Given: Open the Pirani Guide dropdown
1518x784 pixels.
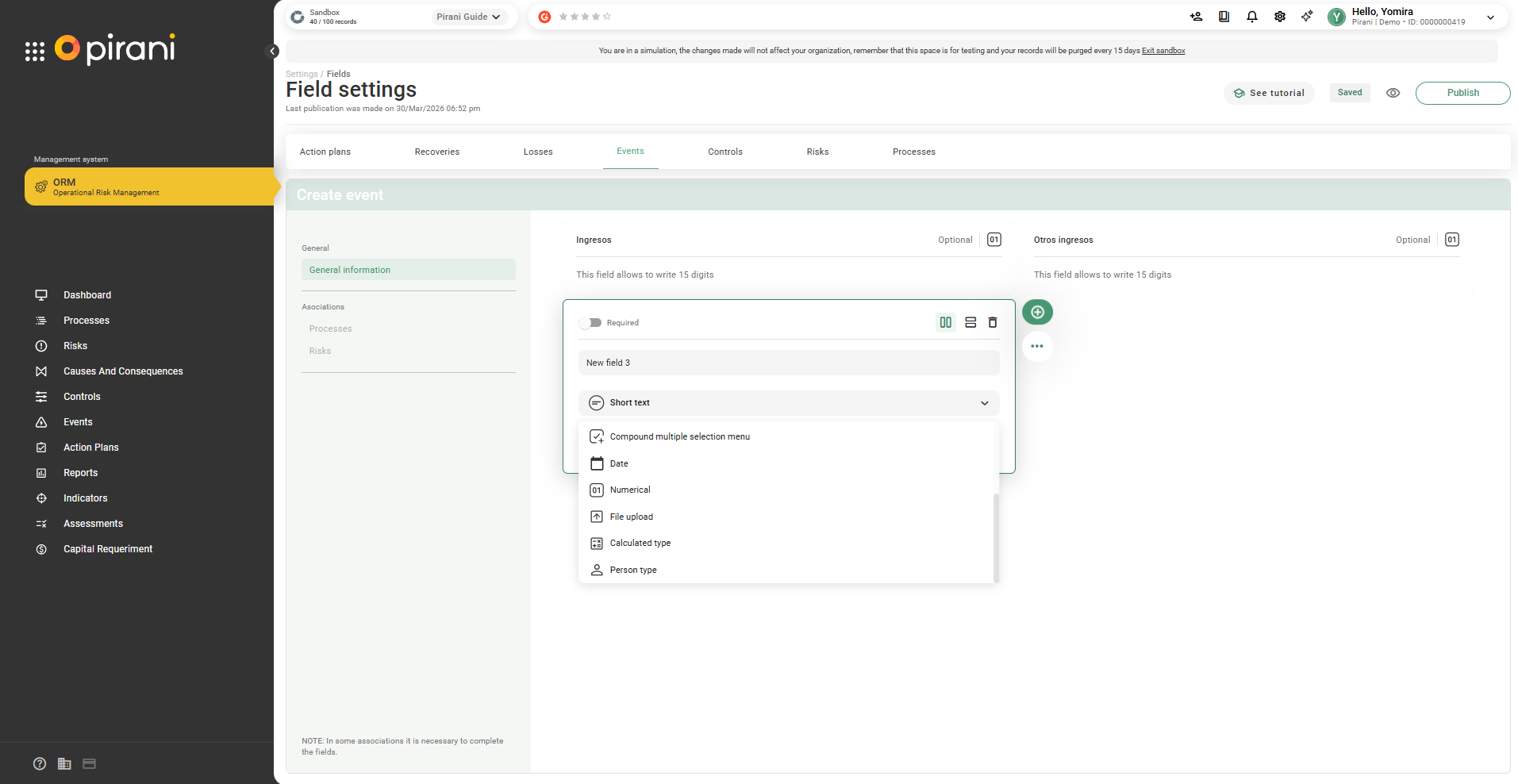Looking at the screenshot, I should pos(469,17).
